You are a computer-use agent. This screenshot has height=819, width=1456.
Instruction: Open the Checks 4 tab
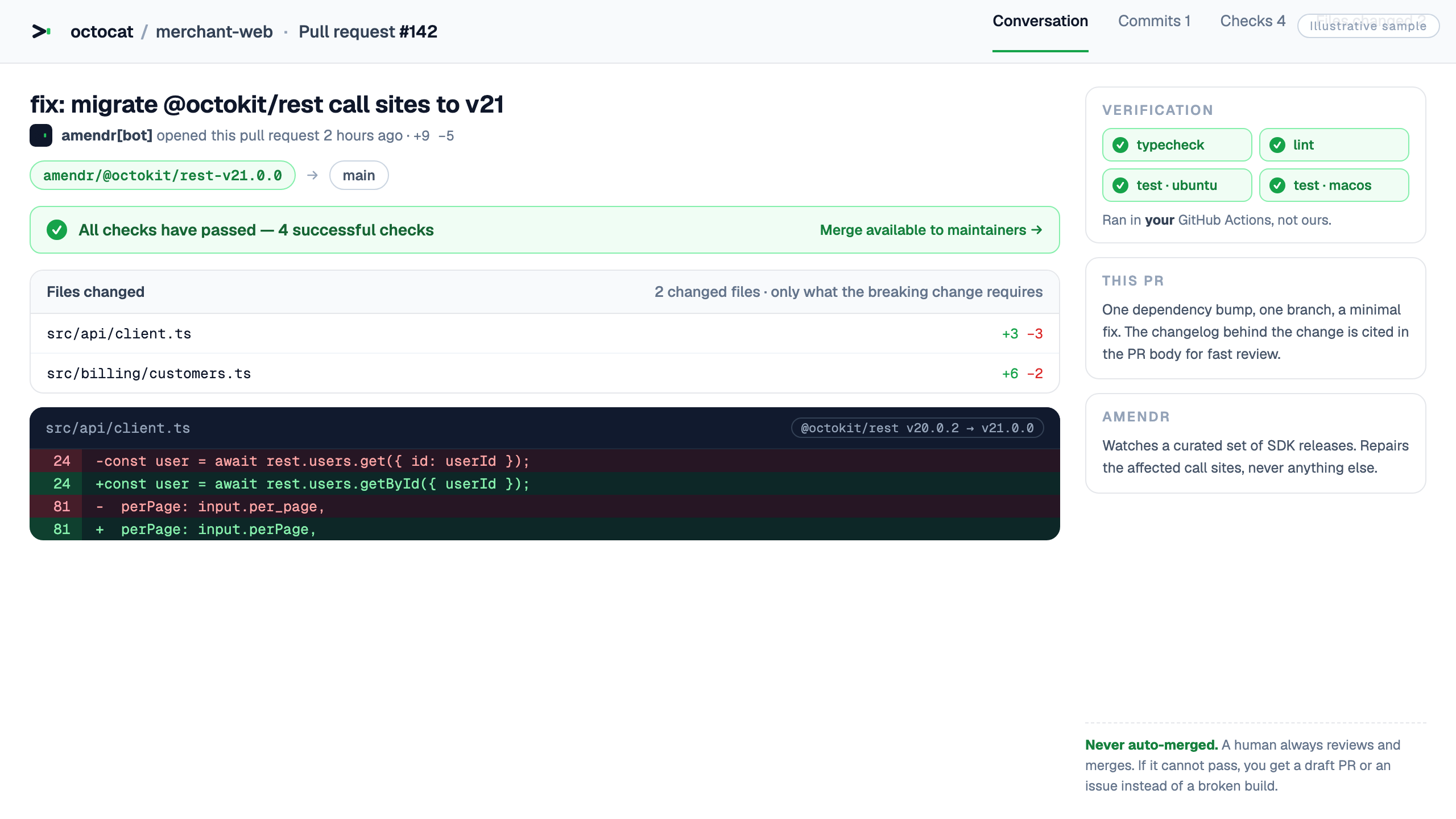point(1252,21)
